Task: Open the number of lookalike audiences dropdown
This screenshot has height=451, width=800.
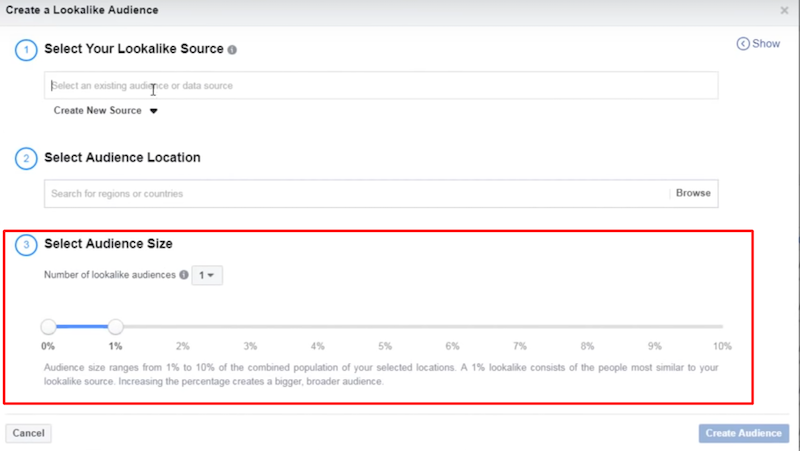Action: coord(207,275)
